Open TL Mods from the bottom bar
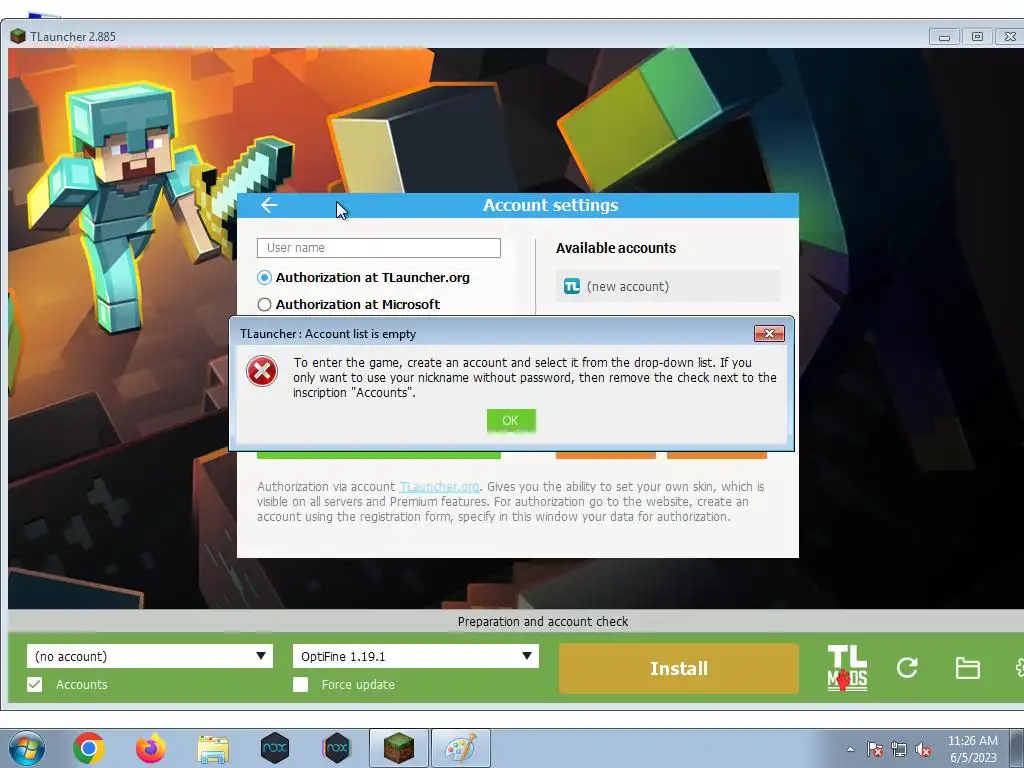1024x768 pixels. click(x=847, y=668)
